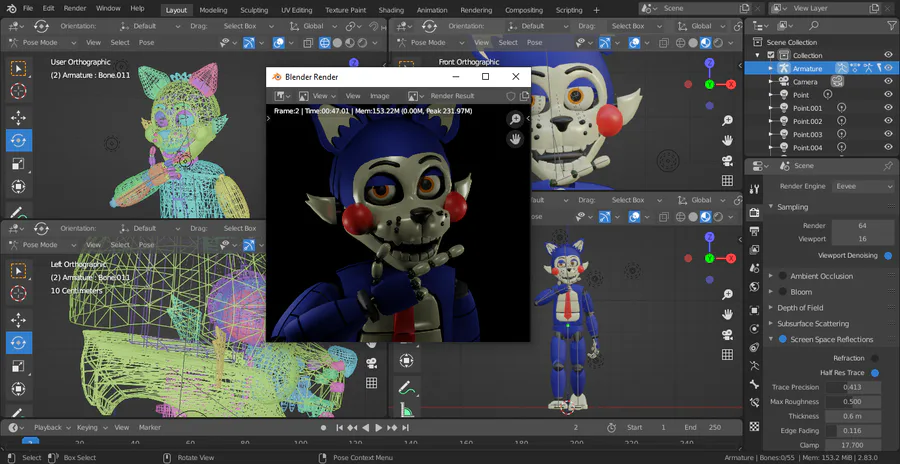The height and width of the screenshot is (464, 900).
Task: Select the Select Box tool in User Orthographic viewport
Action: click(x=19, y=69)
